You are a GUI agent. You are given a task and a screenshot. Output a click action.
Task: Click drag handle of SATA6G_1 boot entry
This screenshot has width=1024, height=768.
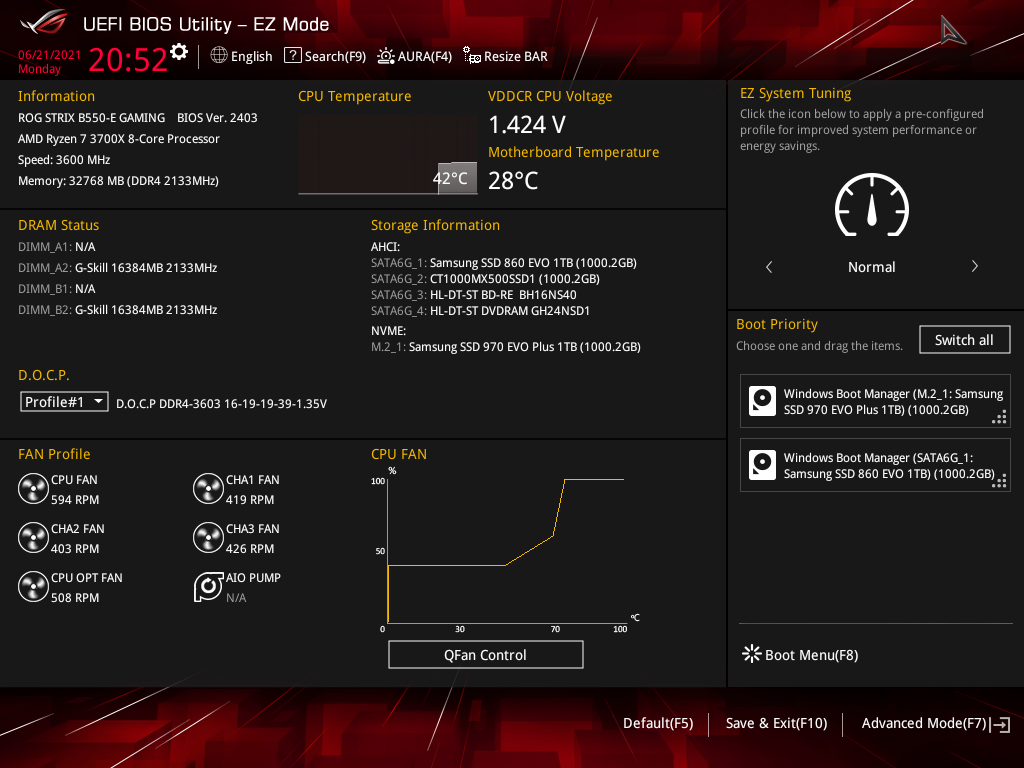click(999, 481)
